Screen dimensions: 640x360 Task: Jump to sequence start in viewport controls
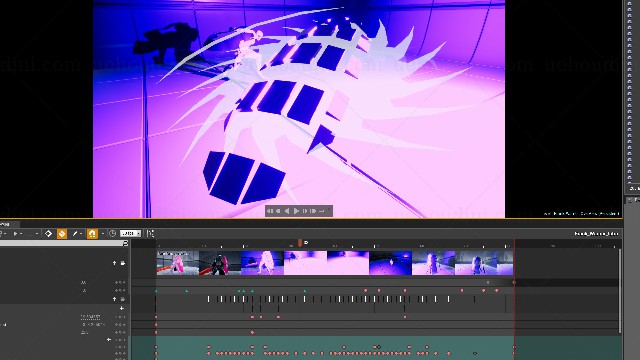(x=270, y=211)
